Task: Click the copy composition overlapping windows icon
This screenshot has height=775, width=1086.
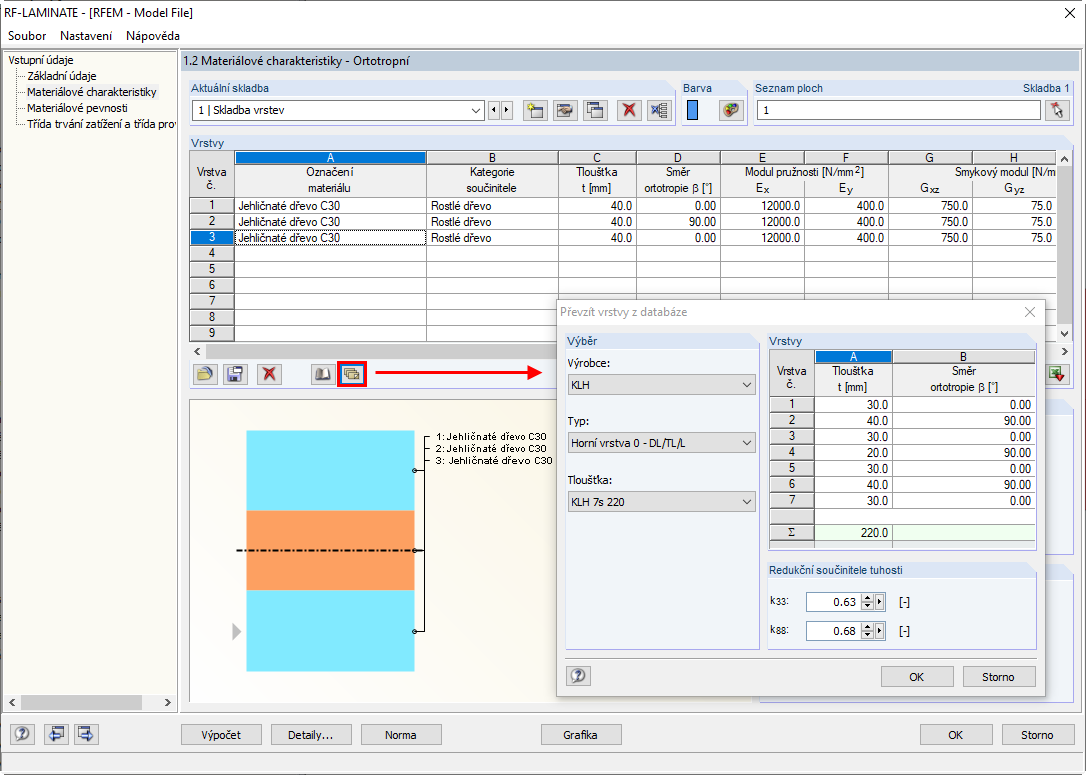Action: click(x=596, y=110)
